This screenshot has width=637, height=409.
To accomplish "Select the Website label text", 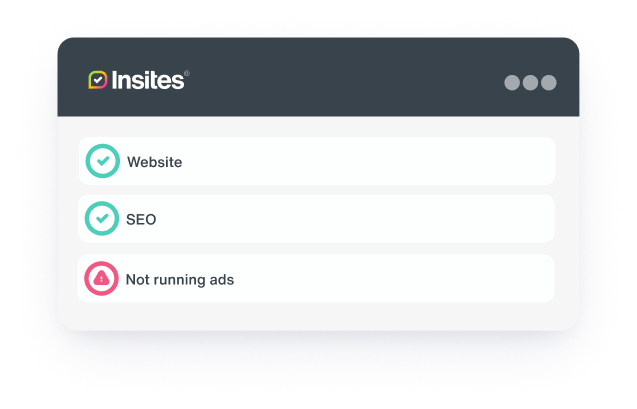I will [154, 162].
